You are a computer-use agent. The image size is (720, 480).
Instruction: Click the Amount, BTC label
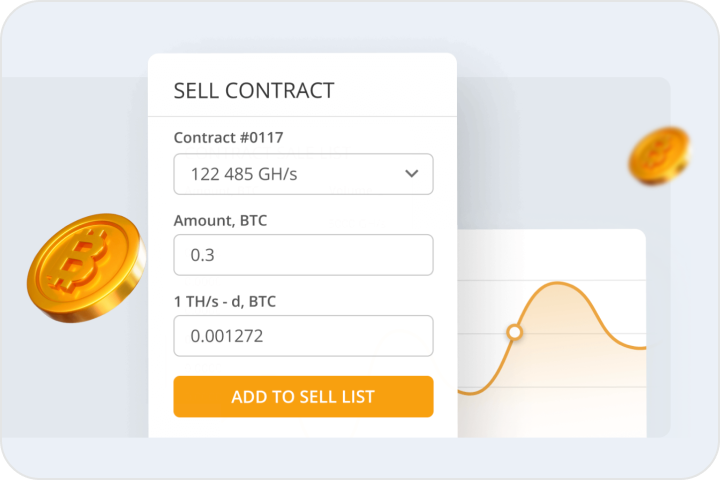coord(220,220)
